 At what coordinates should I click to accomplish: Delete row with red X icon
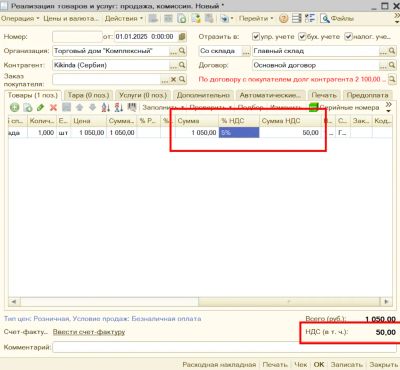(x=53, y=107)
